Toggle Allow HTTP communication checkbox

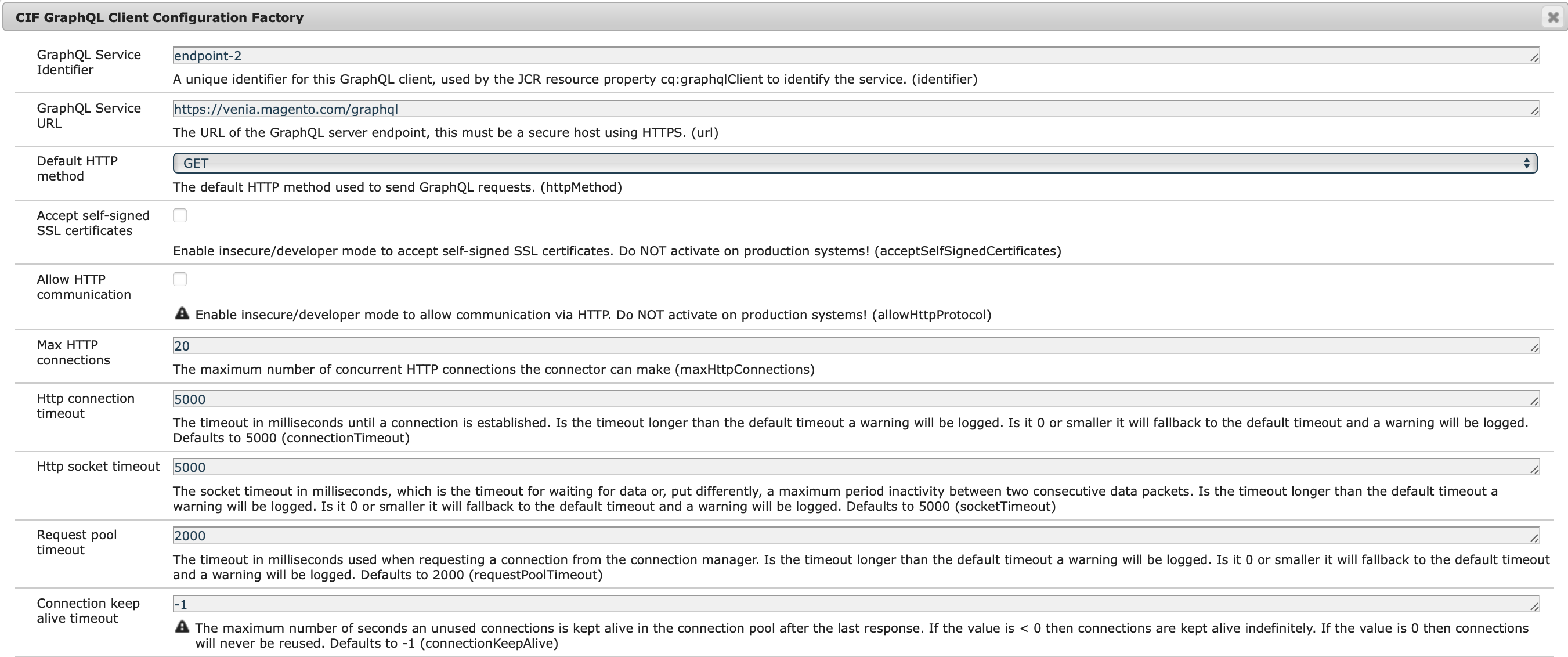(x=179, y=280)
